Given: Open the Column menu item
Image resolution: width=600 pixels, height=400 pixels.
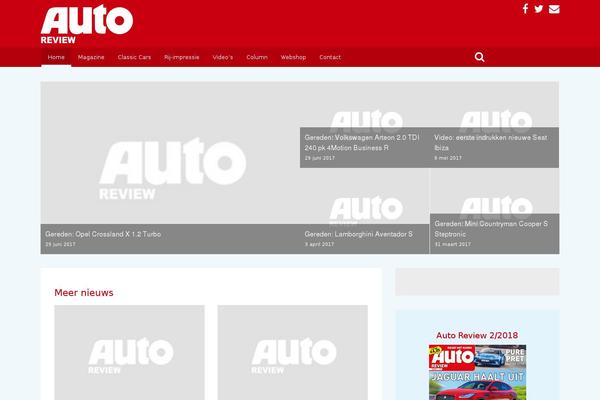Looking at the screenshot, I should click(257, 57).
